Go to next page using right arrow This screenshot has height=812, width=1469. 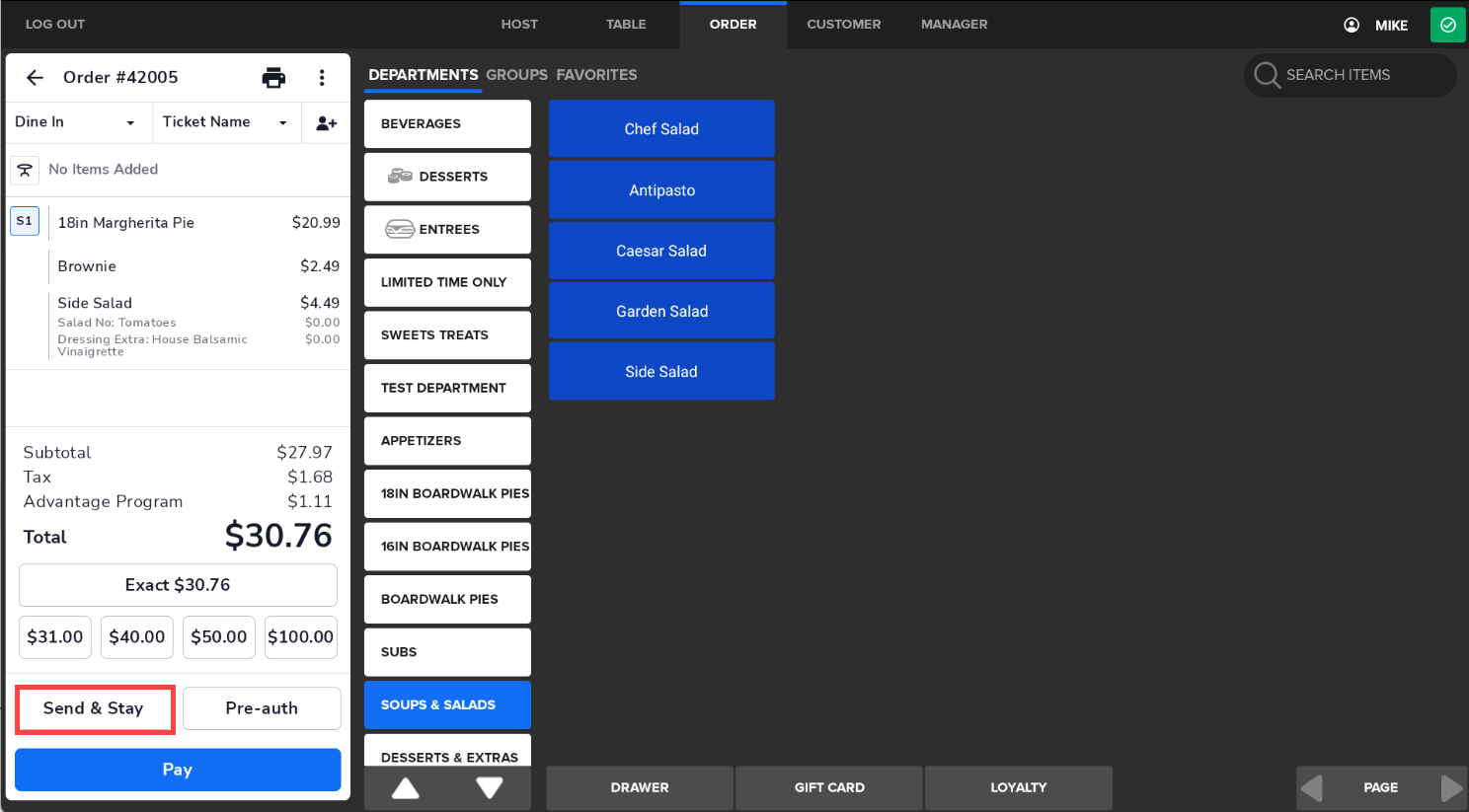click(x=1450, y=787)
